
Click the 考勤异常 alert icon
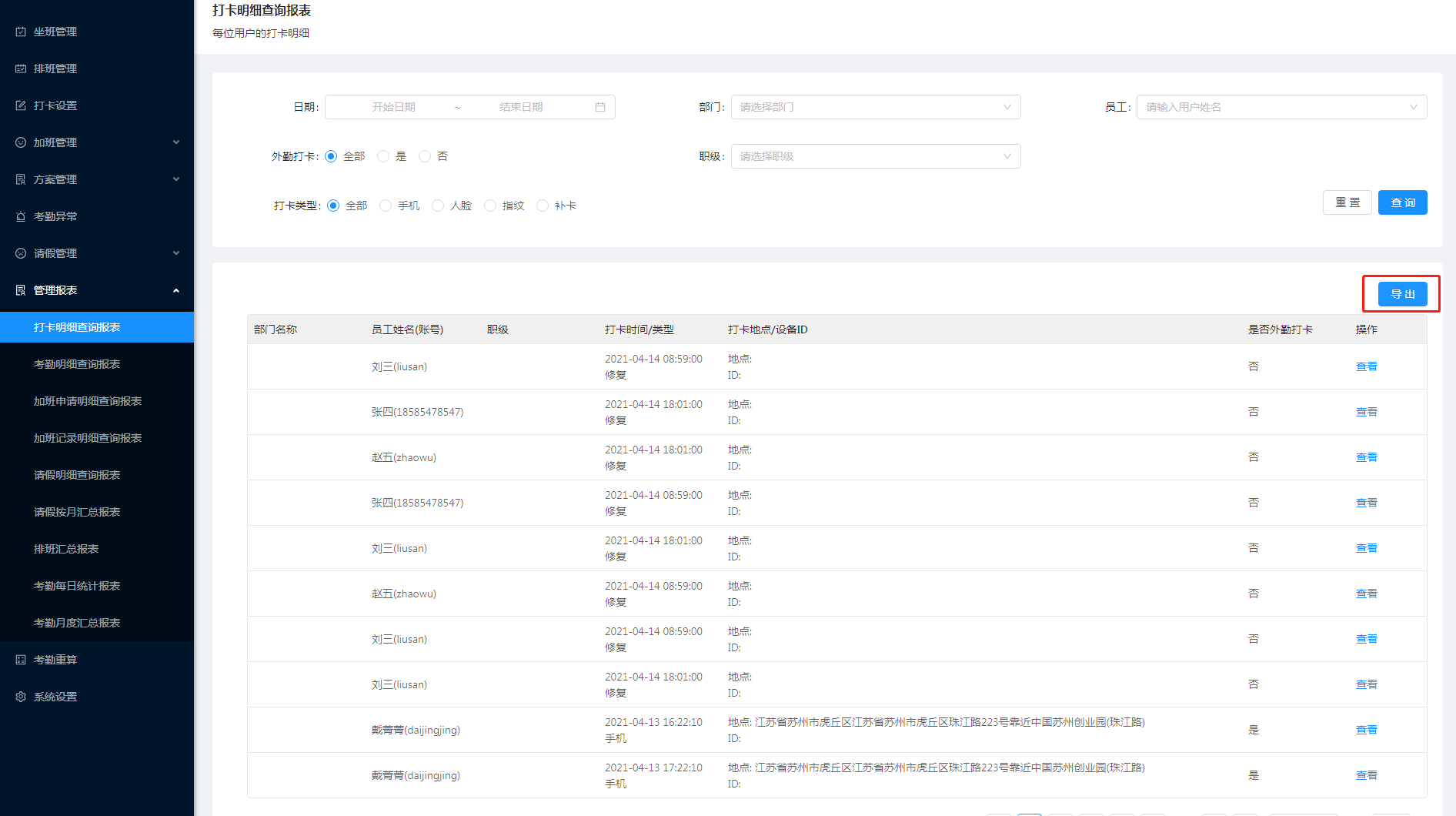pos(21,216)
